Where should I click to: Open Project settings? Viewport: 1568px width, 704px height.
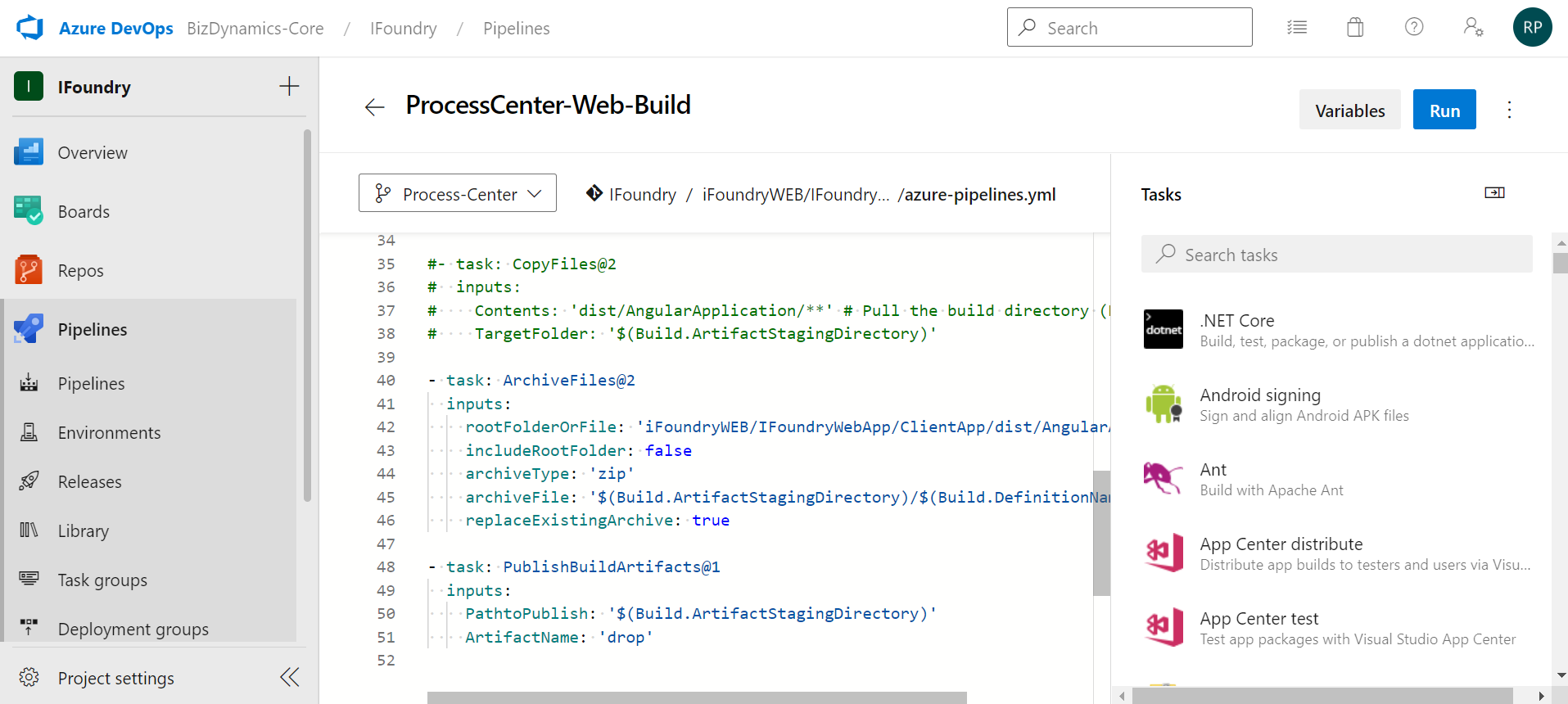(115, 678)
